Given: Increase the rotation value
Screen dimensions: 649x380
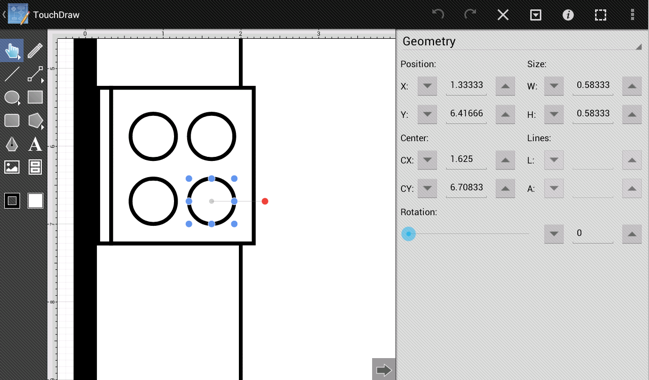Looking at the screenshot, I should (632, 234).
